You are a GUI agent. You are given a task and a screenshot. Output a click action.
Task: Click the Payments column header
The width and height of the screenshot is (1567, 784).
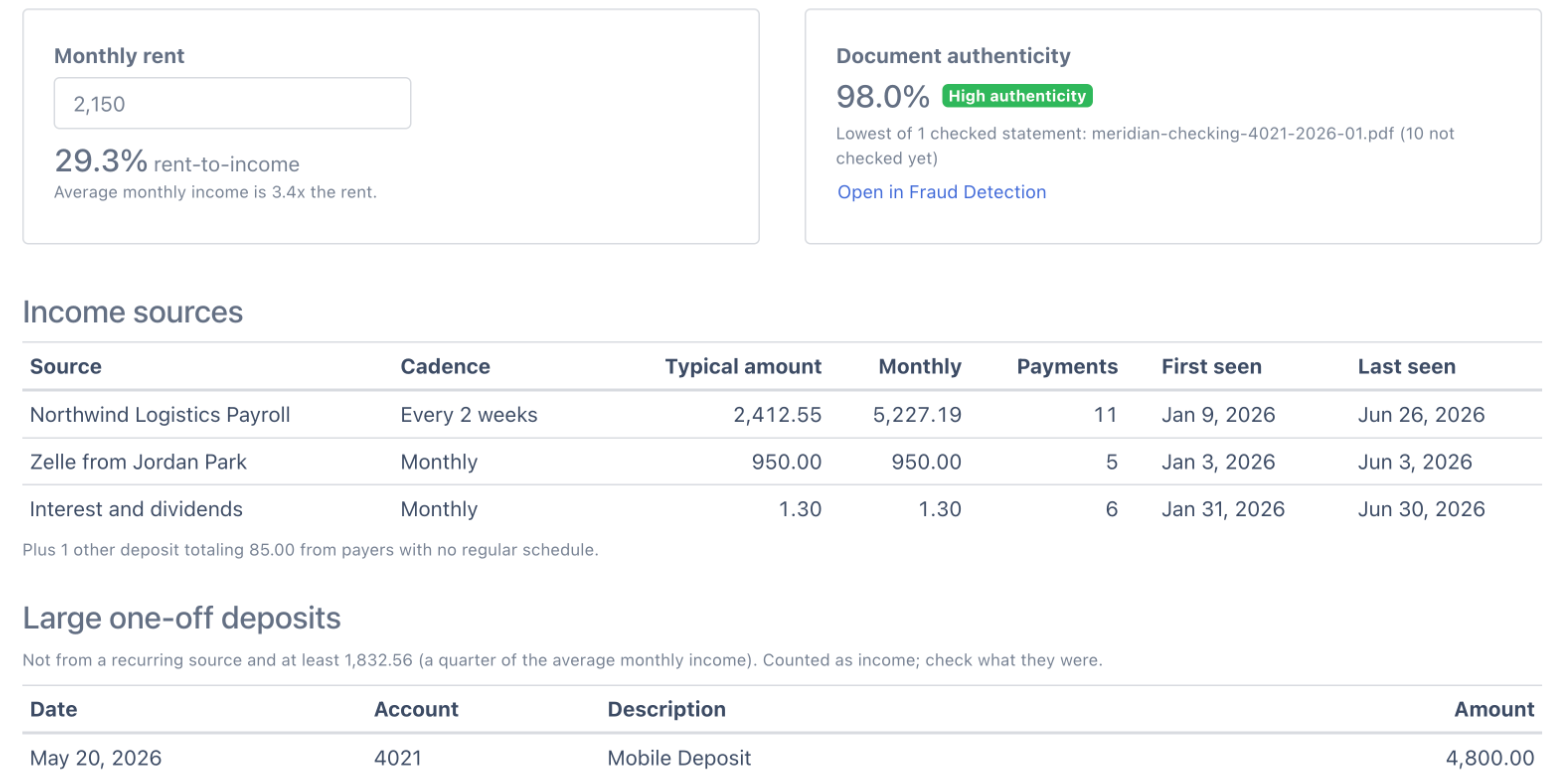(1067, 367)
